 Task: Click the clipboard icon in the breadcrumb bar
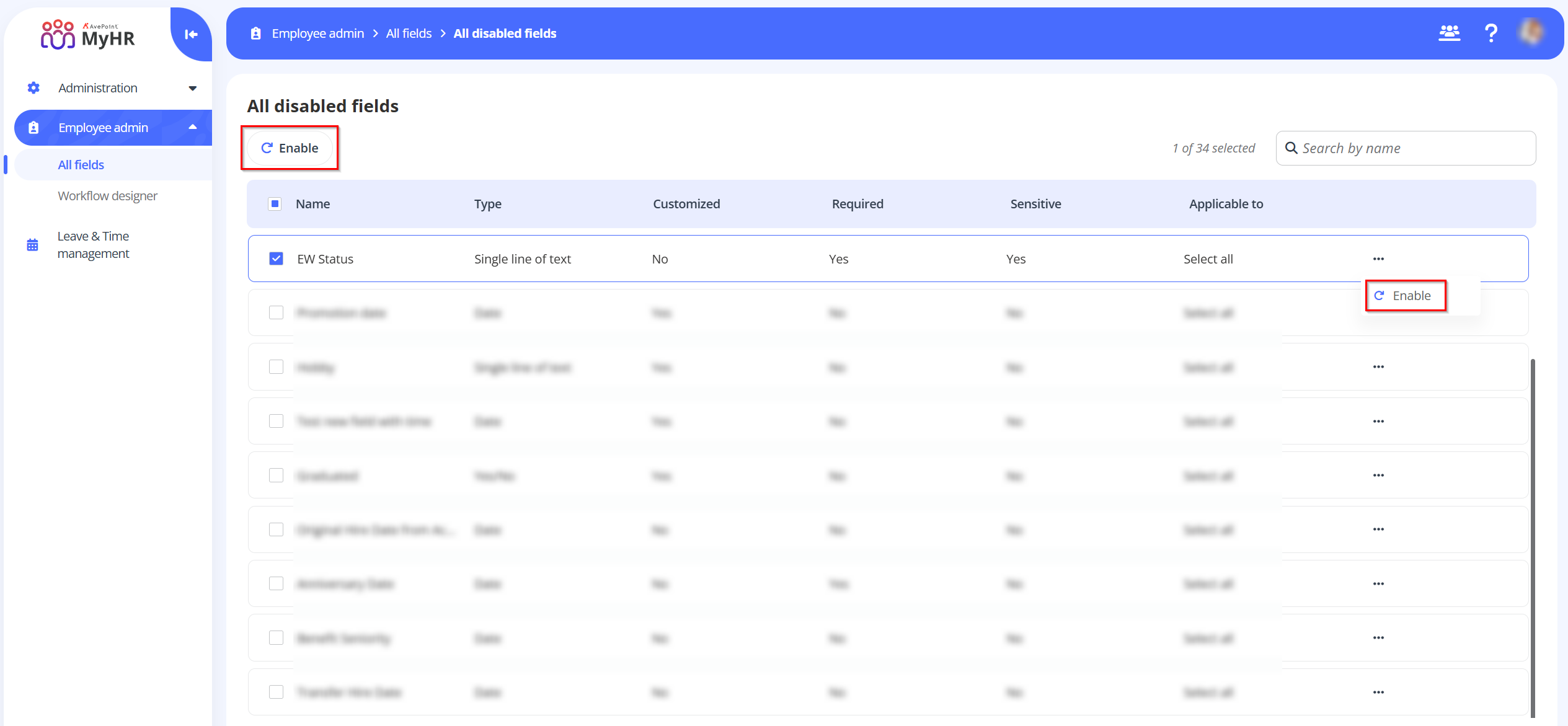coord(255,33)
